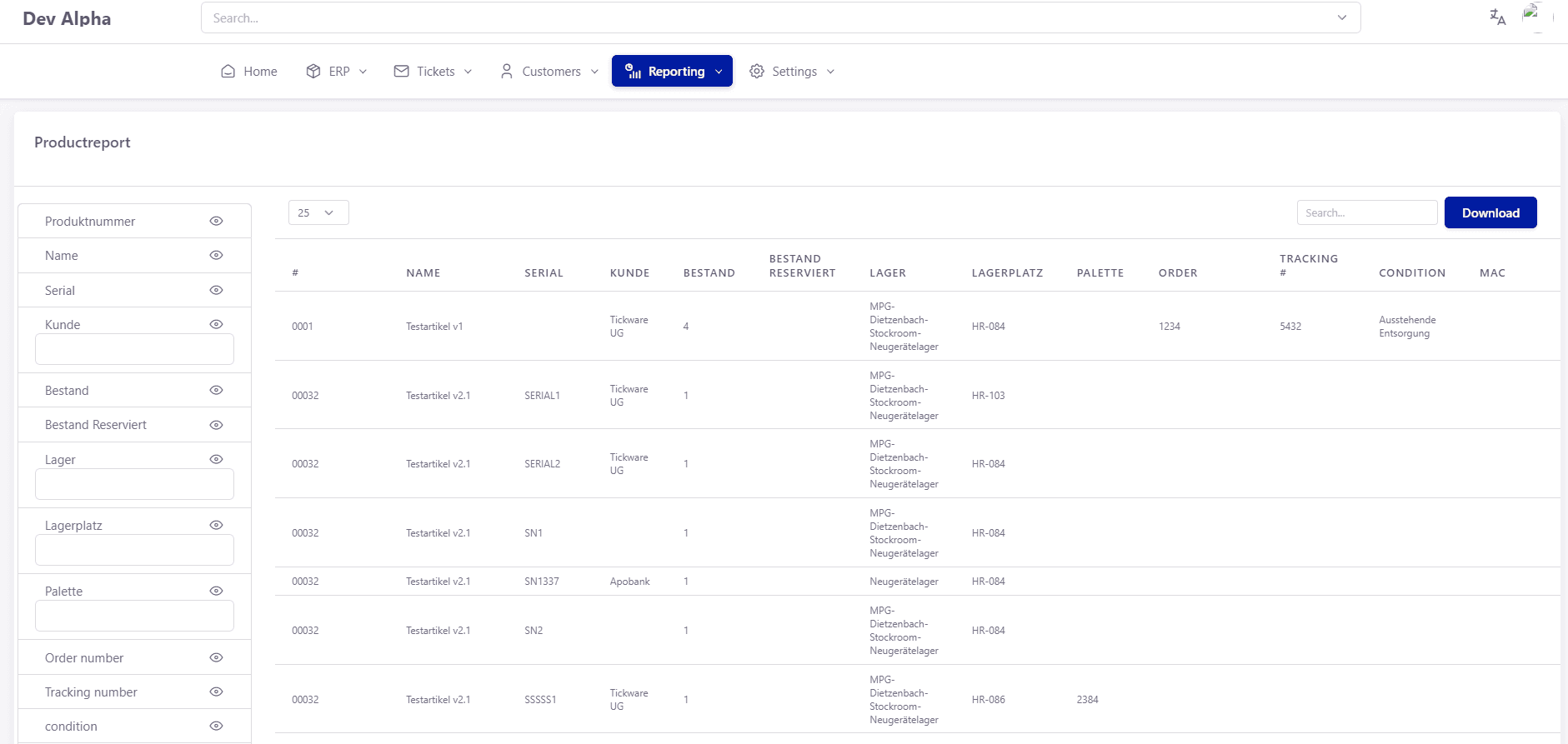This screenshot has height=744, width=1568.
Task: Click the Tickets envelope icon
Action: tap(402, 72)
